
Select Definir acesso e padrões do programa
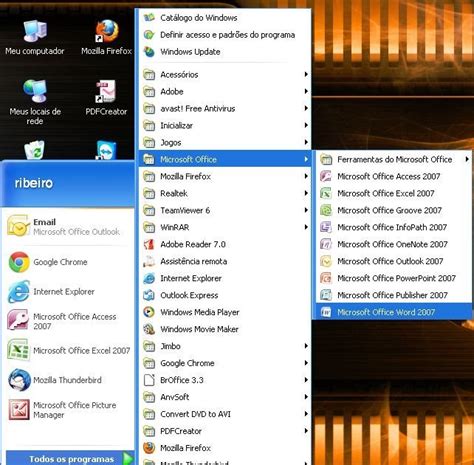(x=225, y=35)
